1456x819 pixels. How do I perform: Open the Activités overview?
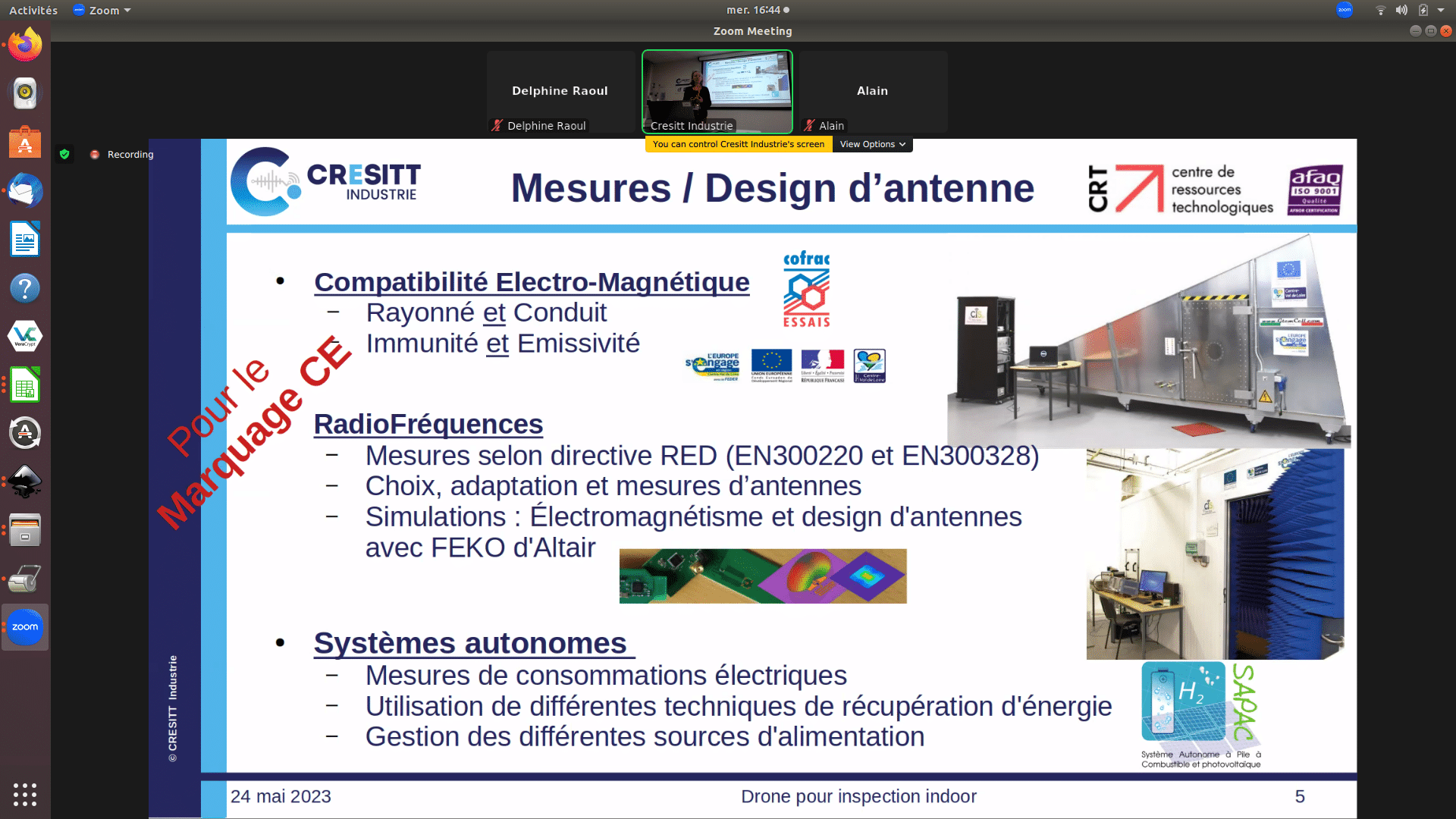(x=33, y=10)
